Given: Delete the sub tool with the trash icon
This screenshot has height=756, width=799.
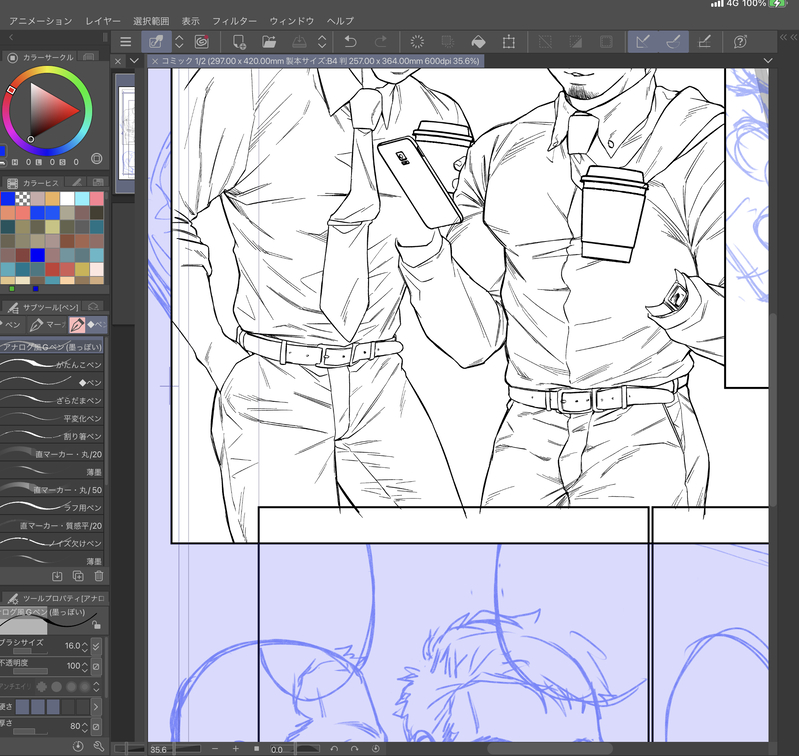Looking at the screenshot, I should point(99,576).
